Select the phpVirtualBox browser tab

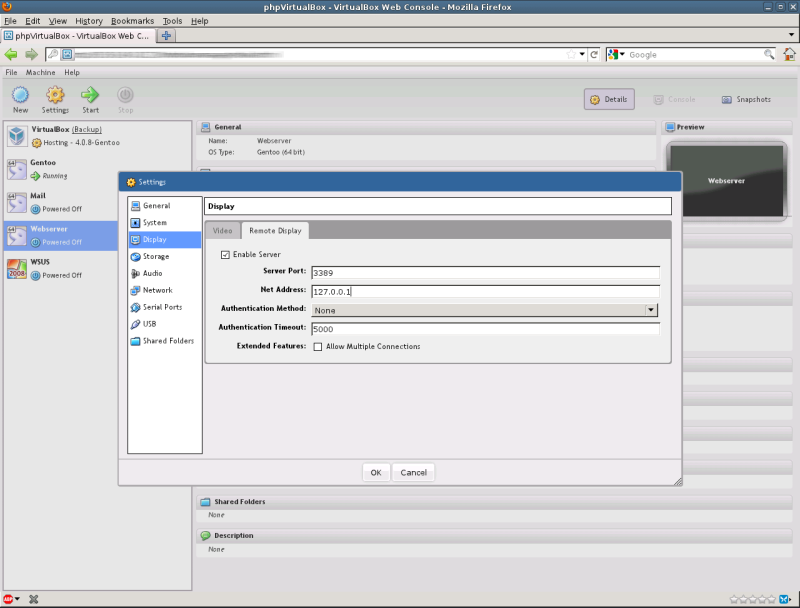78,36
